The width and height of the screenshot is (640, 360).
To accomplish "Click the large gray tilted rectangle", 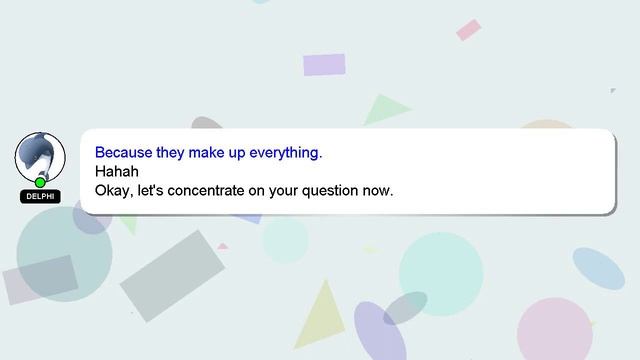I will [x=172, y=276].
